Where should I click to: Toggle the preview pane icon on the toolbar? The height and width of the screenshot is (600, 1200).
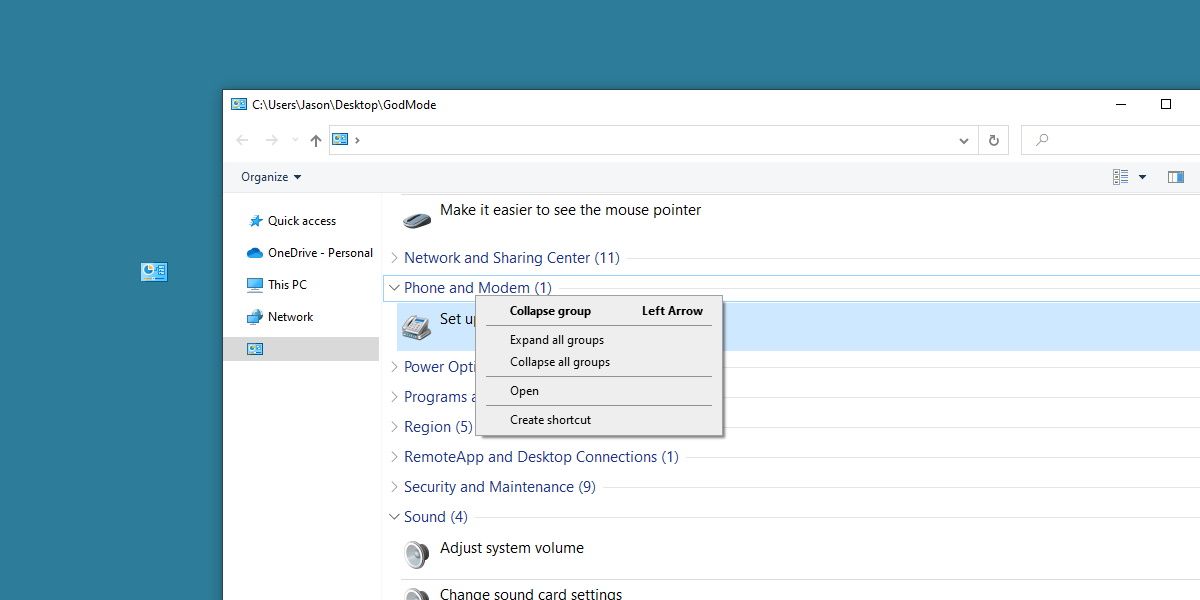click(x=1176, y=176)
